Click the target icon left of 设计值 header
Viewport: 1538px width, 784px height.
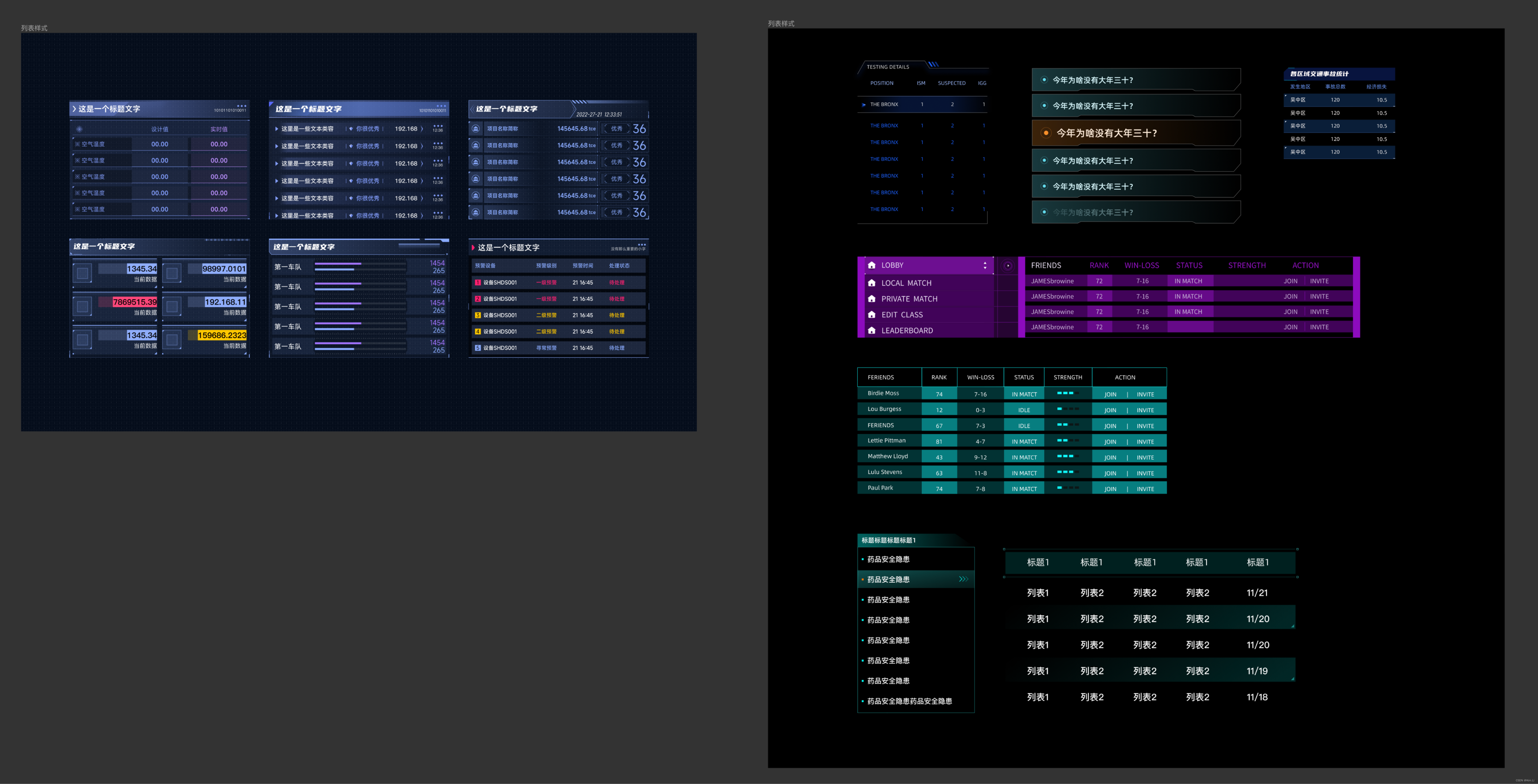[x=79, y=129]
